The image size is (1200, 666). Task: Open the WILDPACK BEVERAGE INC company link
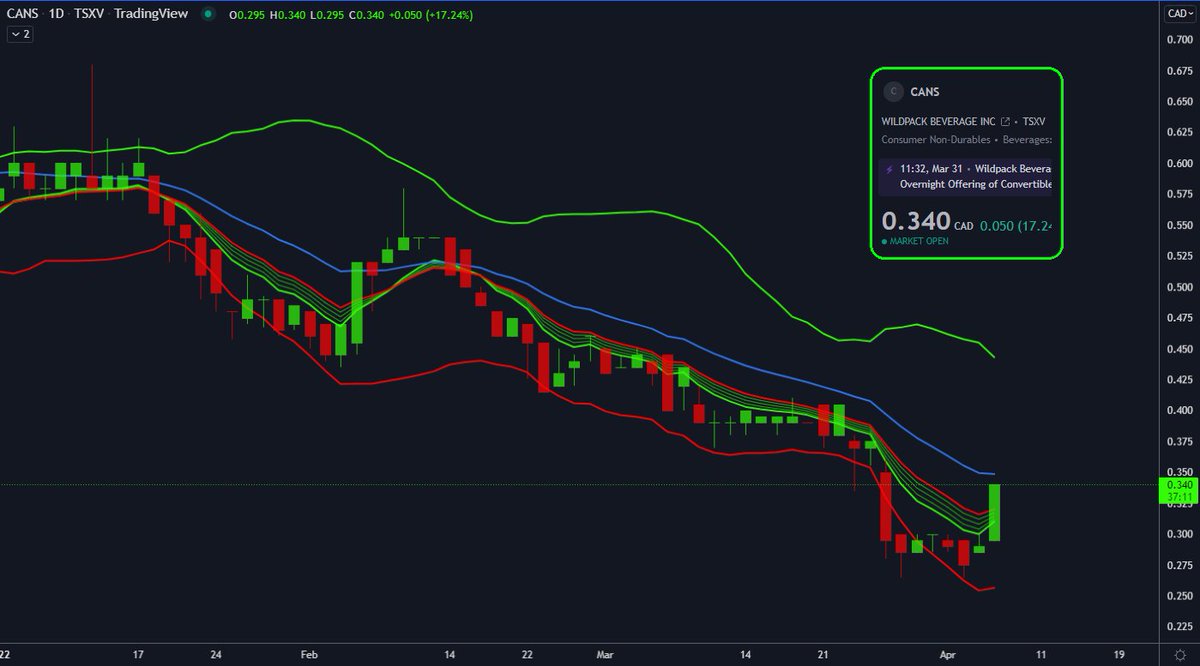click(938, 120)
